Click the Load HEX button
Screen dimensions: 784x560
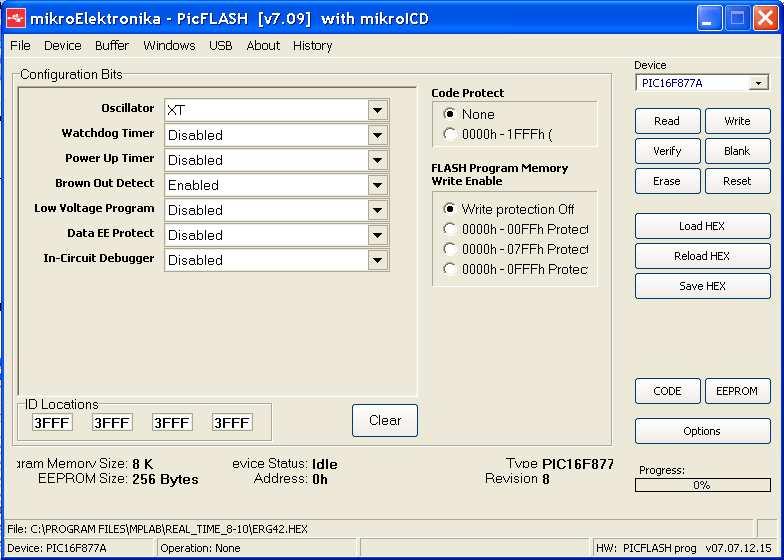(x=702, y=226)
